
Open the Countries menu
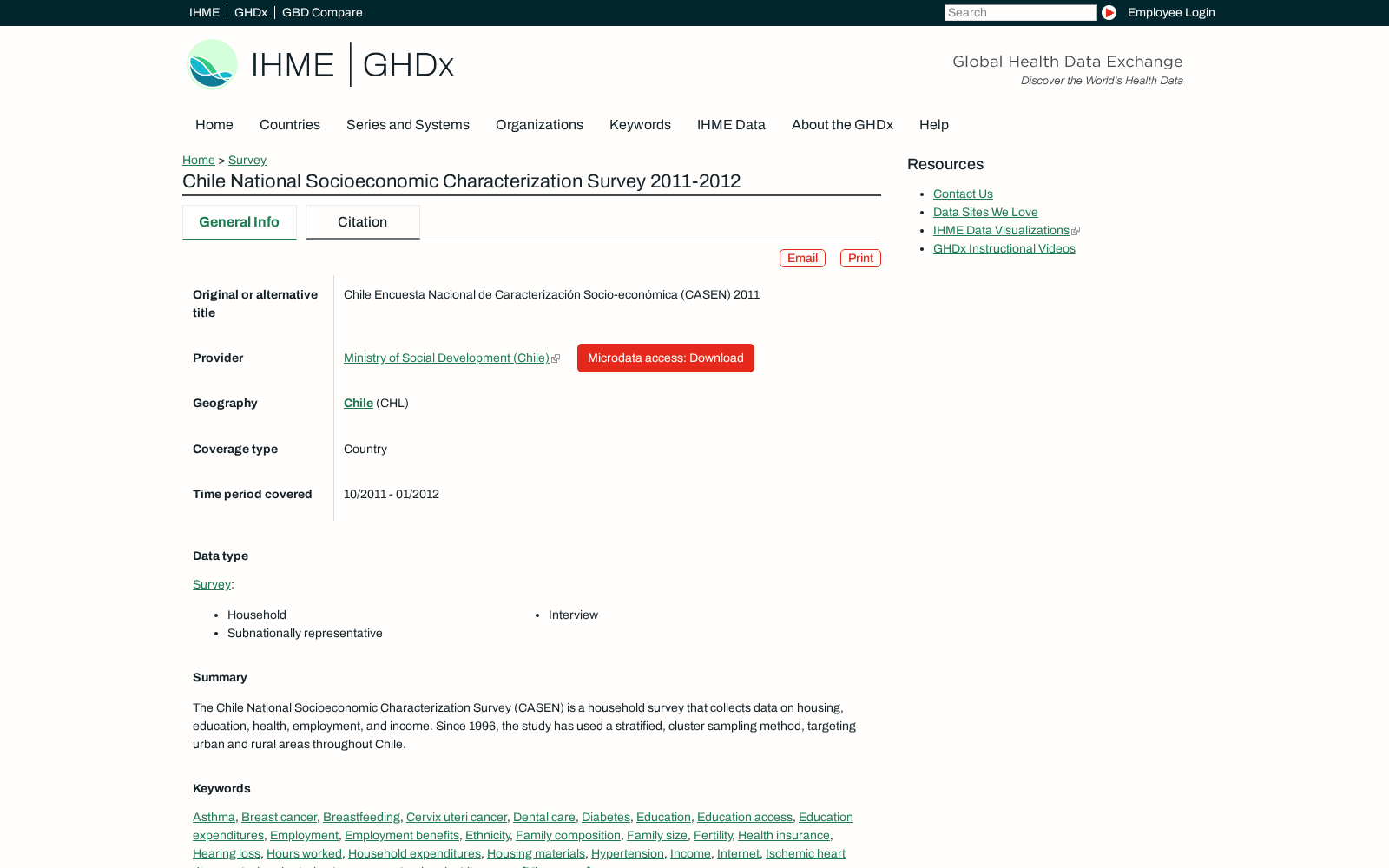click(290, 124)
